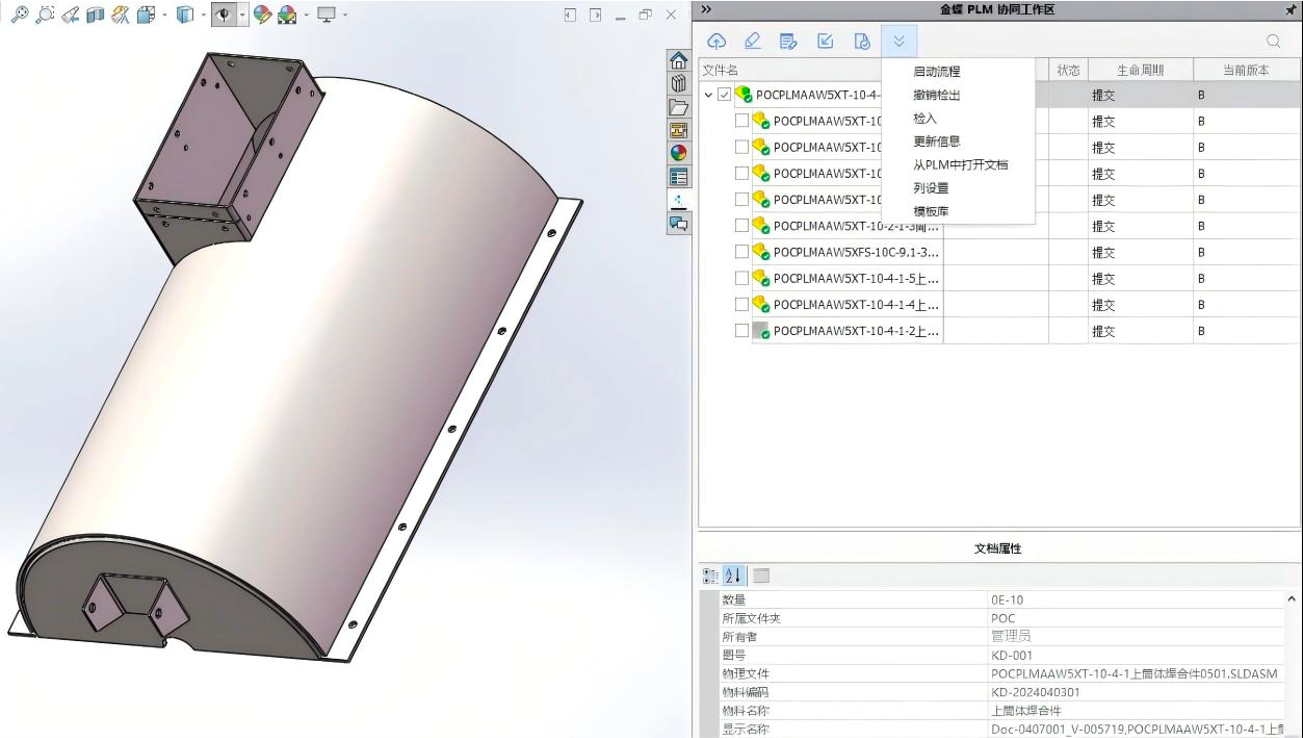Pin the 金蝶 PLM 协同工作区 panel
The height and width of the screenshot is (738, 1303).
[x=1290, y=10]
